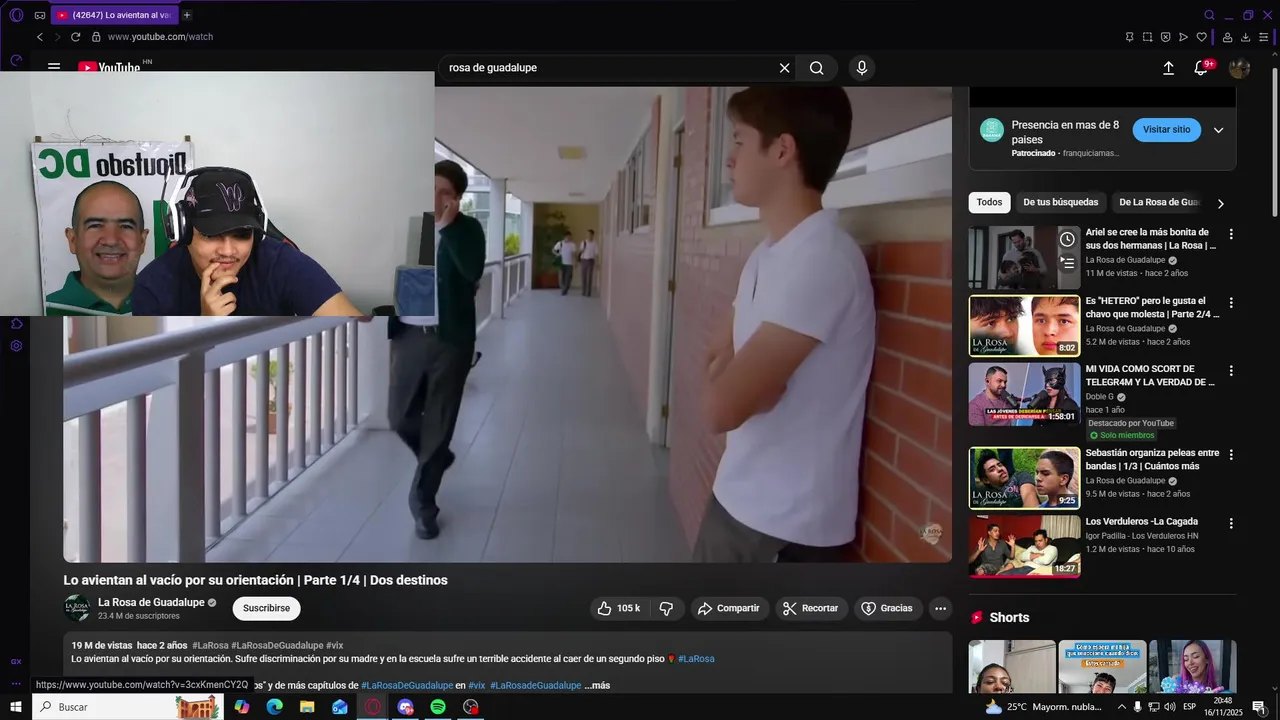1280x720 pixels.
Task: Open the sidebar settings gear
Action: [16, 346]
